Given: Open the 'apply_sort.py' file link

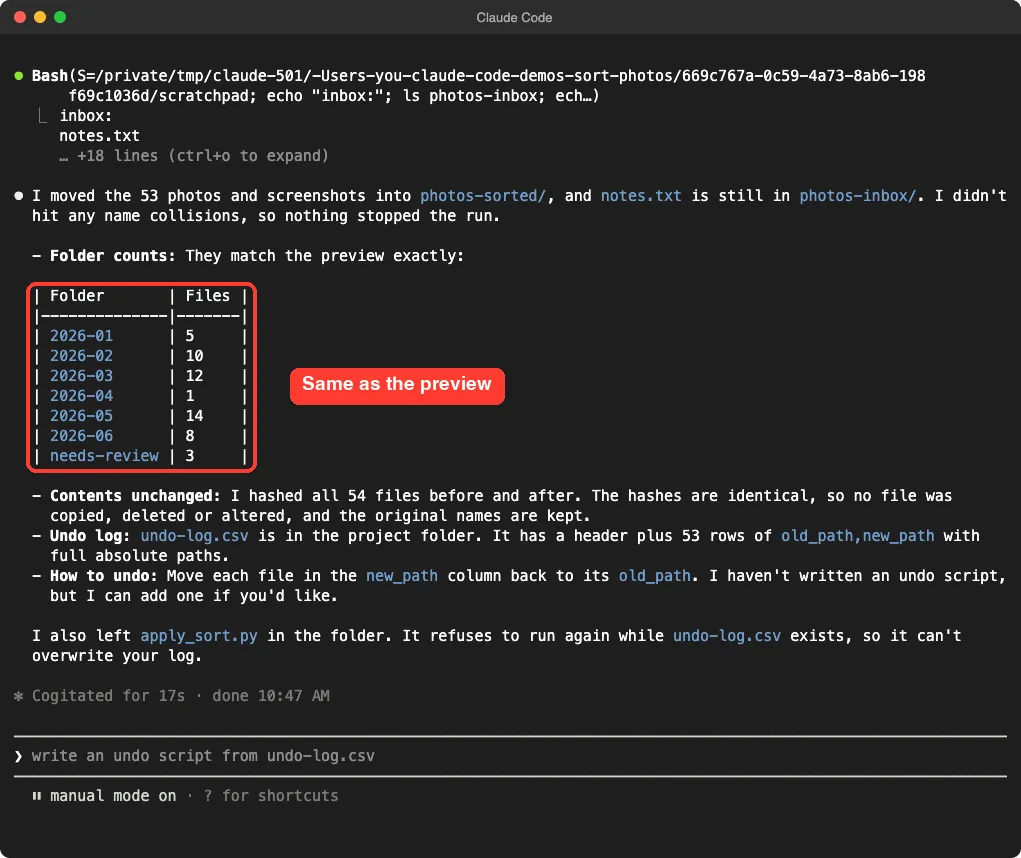Looking at the screenshot, I should (x=199, y=635).
